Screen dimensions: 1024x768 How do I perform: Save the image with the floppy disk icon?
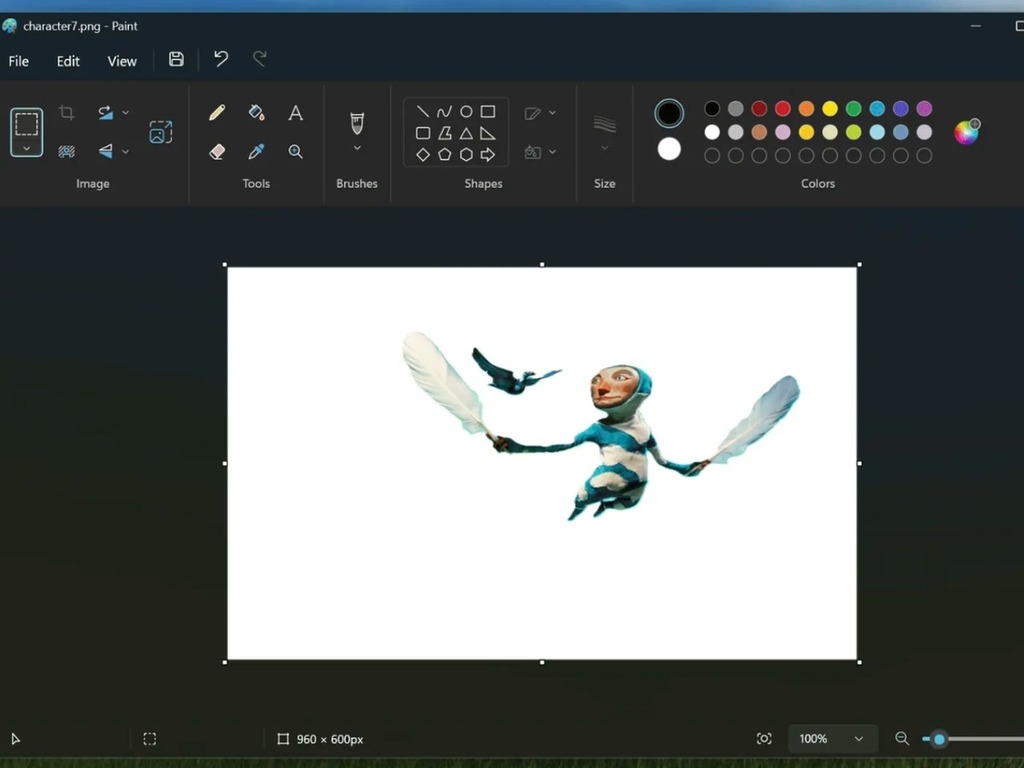click(176, 59)
